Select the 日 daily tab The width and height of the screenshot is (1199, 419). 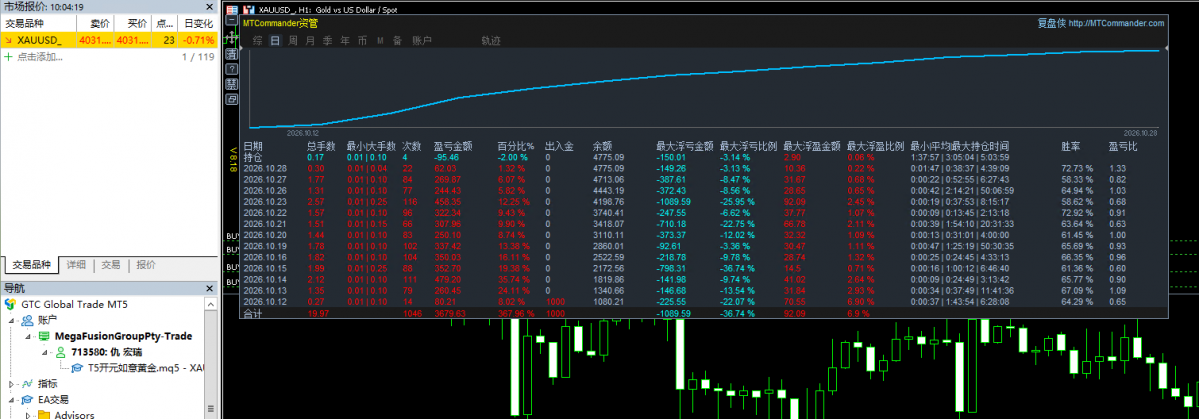click(275, 41)
